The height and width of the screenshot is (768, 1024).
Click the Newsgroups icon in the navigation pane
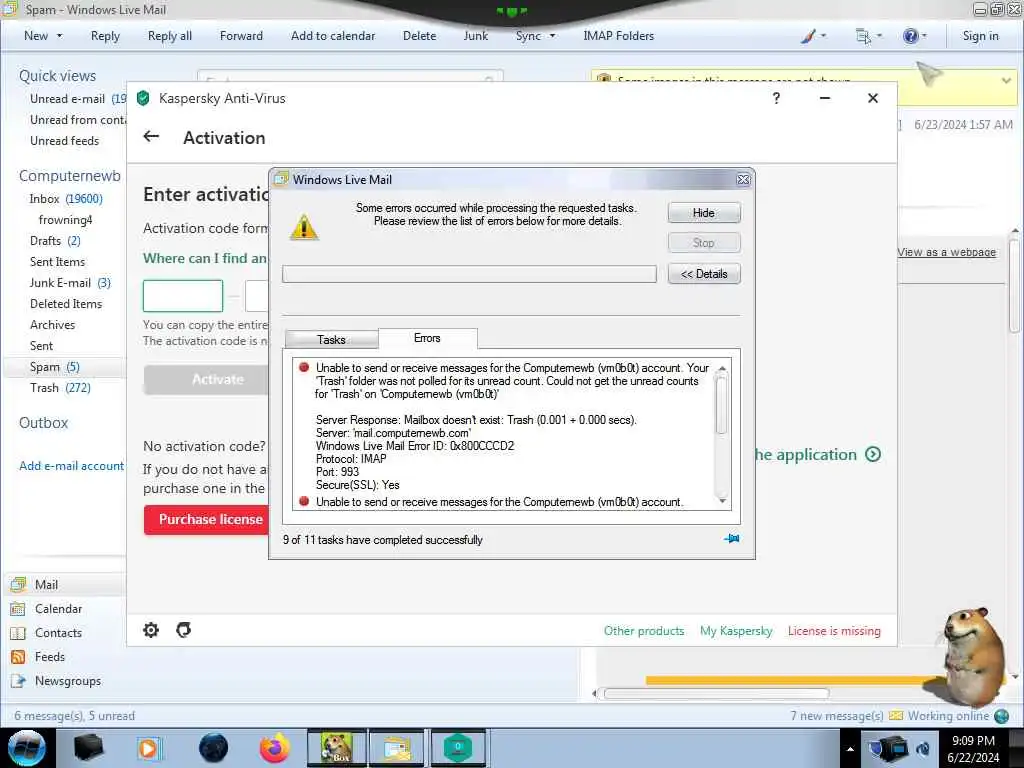18,681
